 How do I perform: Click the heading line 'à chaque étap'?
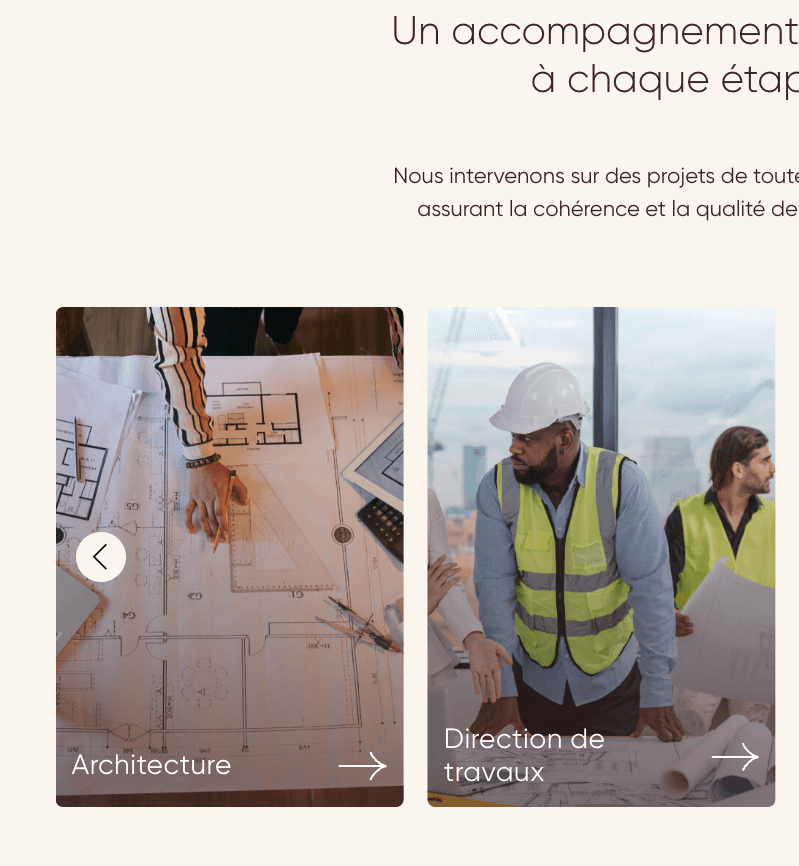tap(665, 81)
